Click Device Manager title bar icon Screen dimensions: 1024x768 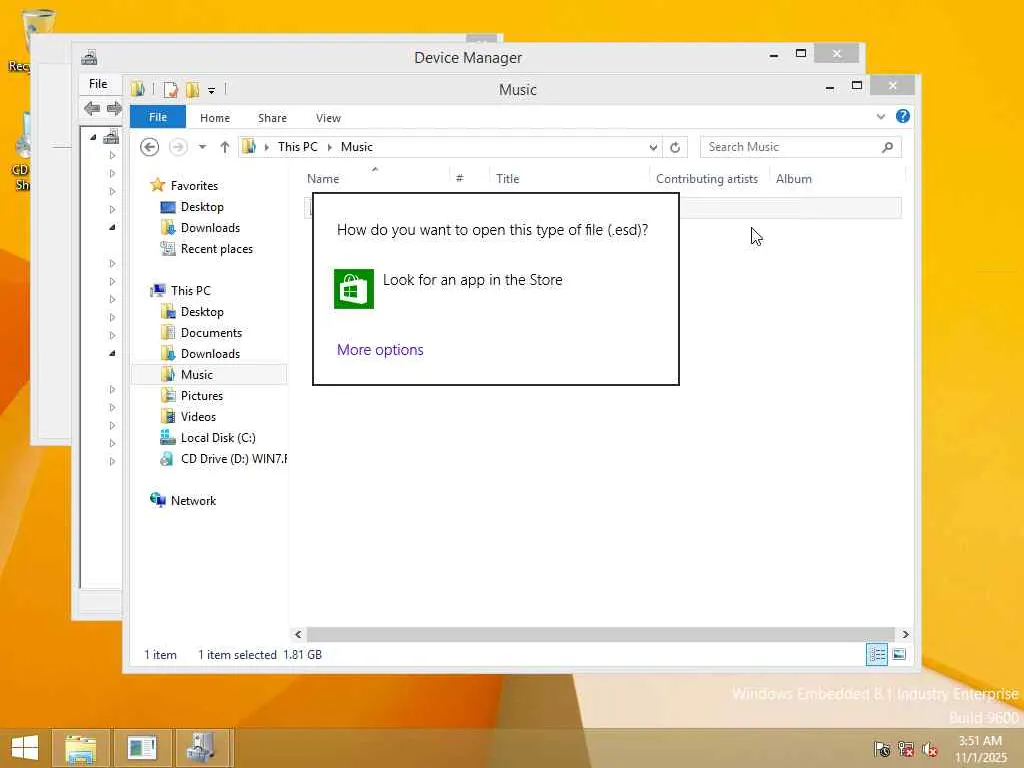[x=89, y=57]
